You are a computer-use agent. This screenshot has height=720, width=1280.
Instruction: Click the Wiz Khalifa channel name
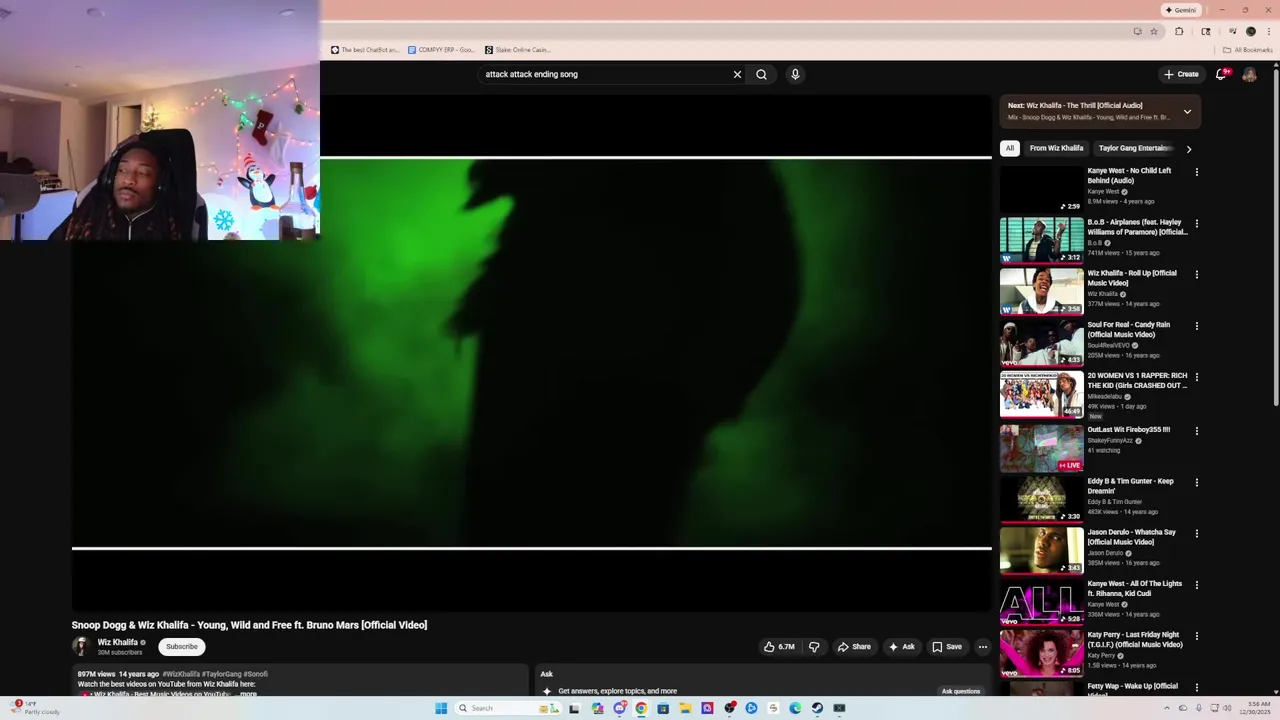point(117,643)
